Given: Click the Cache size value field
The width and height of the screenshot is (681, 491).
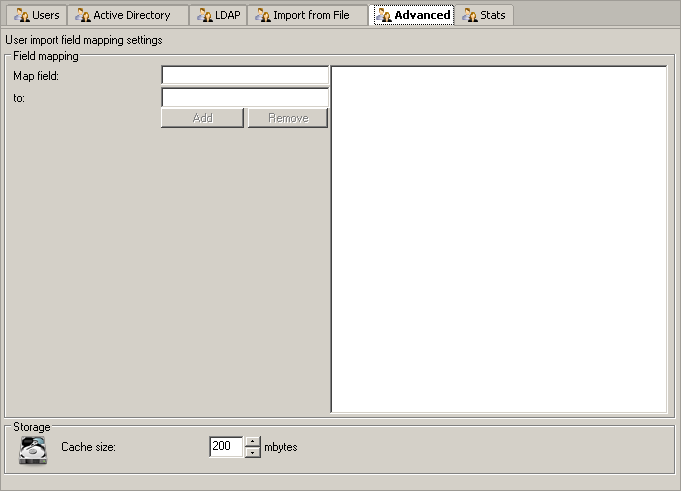Looking at the screenshot, I should click(x=226, y=447).
